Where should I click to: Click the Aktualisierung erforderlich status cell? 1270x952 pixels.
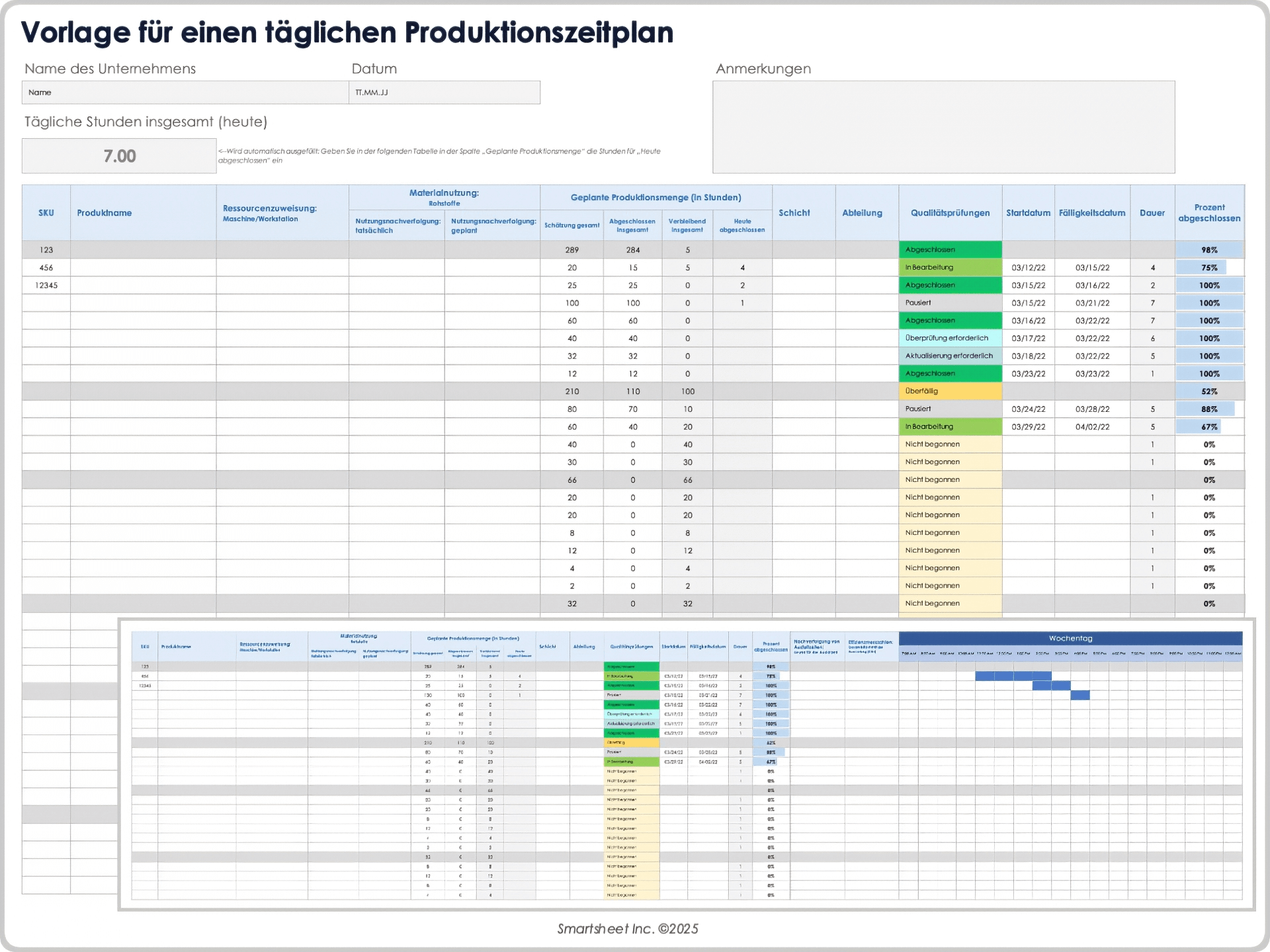(x=950, y=356)
